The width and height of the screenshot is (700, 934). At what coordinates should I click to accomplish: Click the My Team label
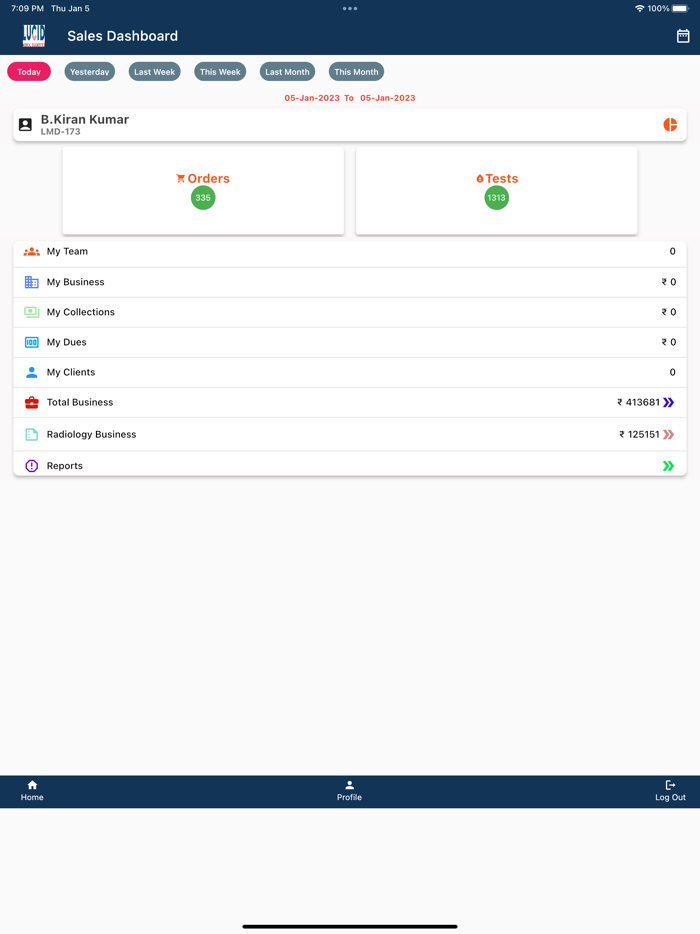tap(67, 251)
